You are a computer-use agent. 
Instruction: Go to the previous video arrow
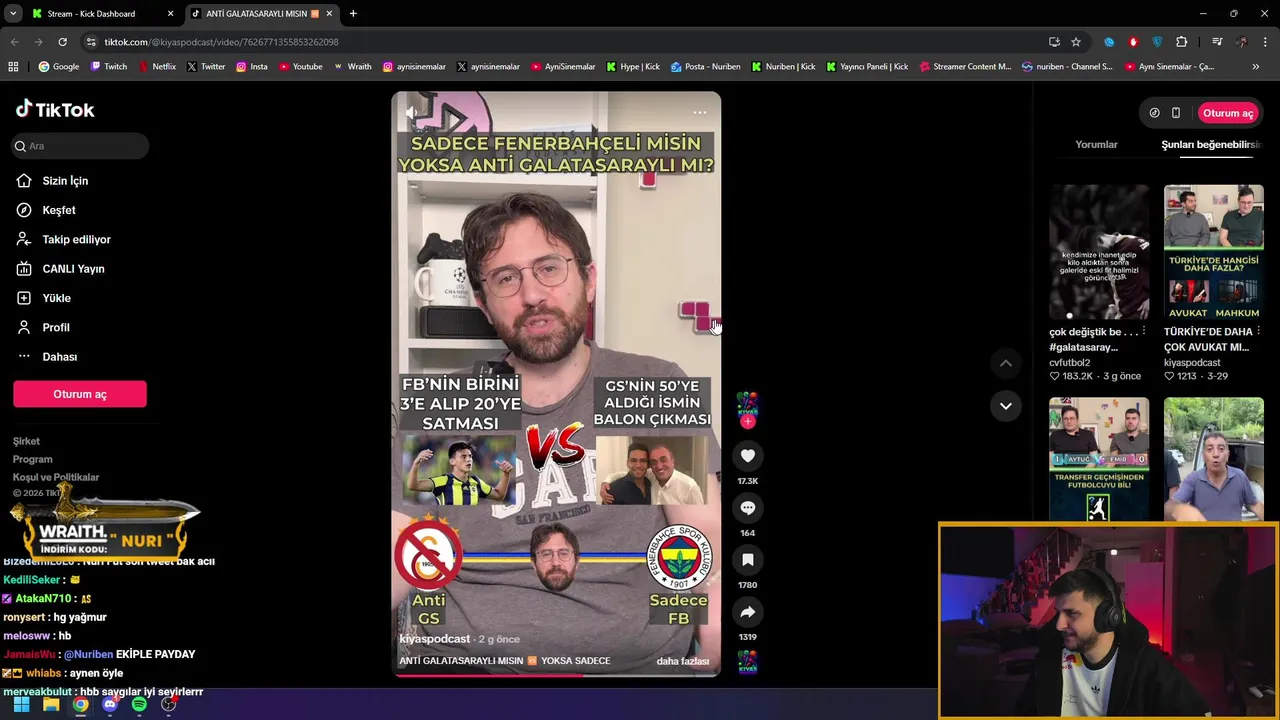click(x=1006, y=363)
